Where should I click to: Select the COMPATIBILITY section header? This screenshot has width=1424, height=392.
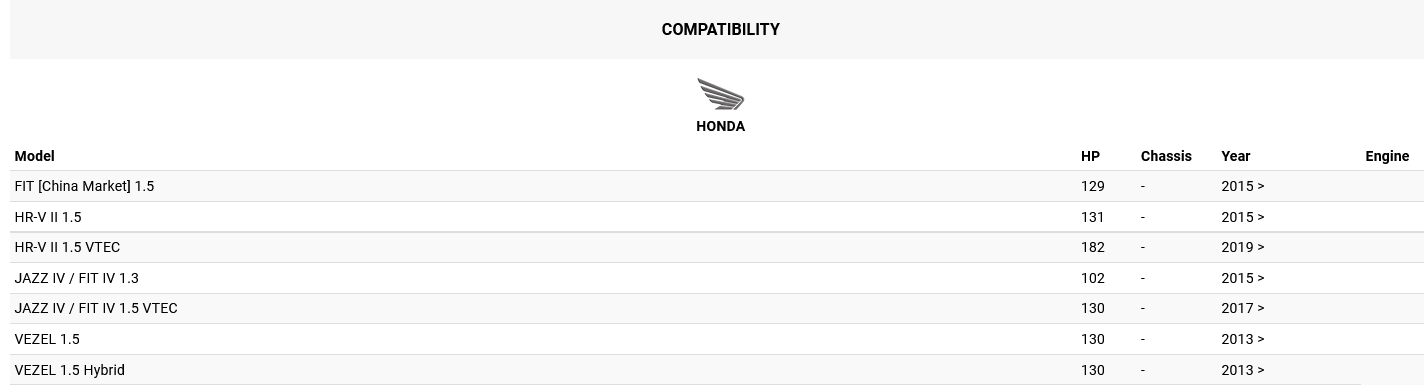click(x=720, y=29)
